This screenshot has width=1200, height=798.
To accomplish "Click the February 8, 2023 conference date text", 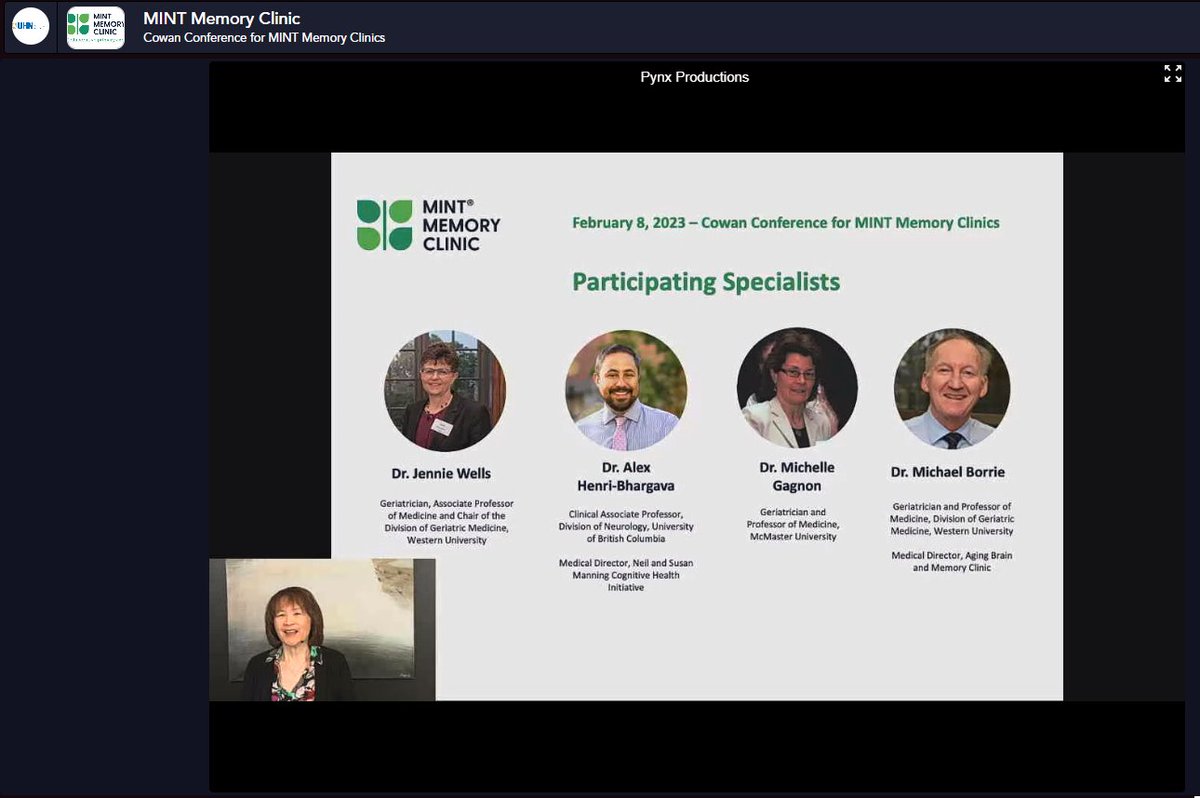I will tap(785, 222).
